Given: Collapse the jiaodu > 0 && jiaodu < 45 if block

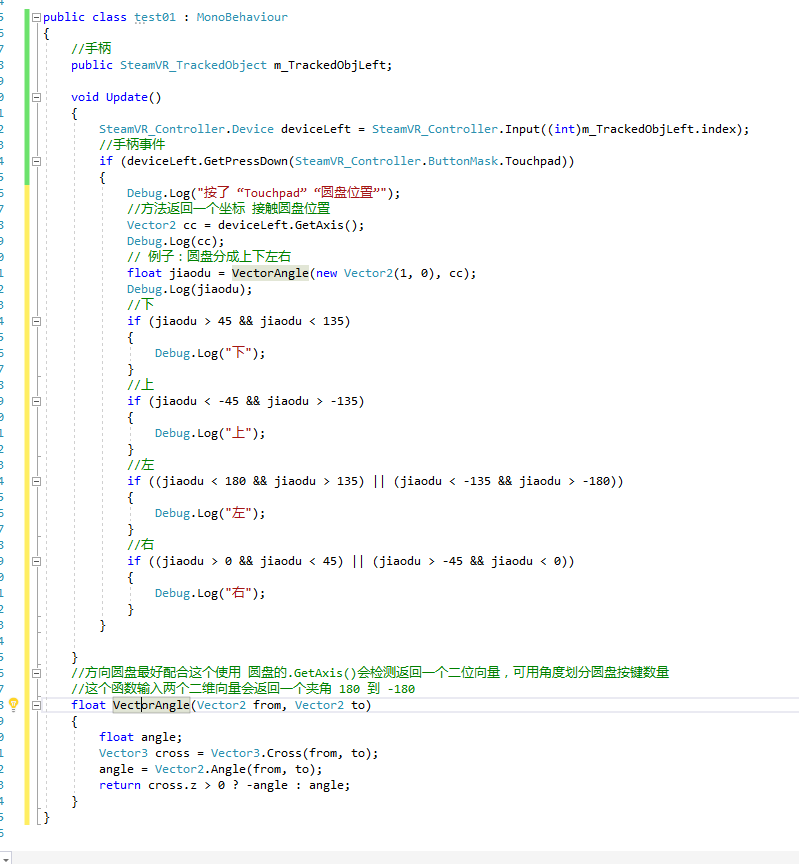Looking at the screenshot, I should point(36,561).
